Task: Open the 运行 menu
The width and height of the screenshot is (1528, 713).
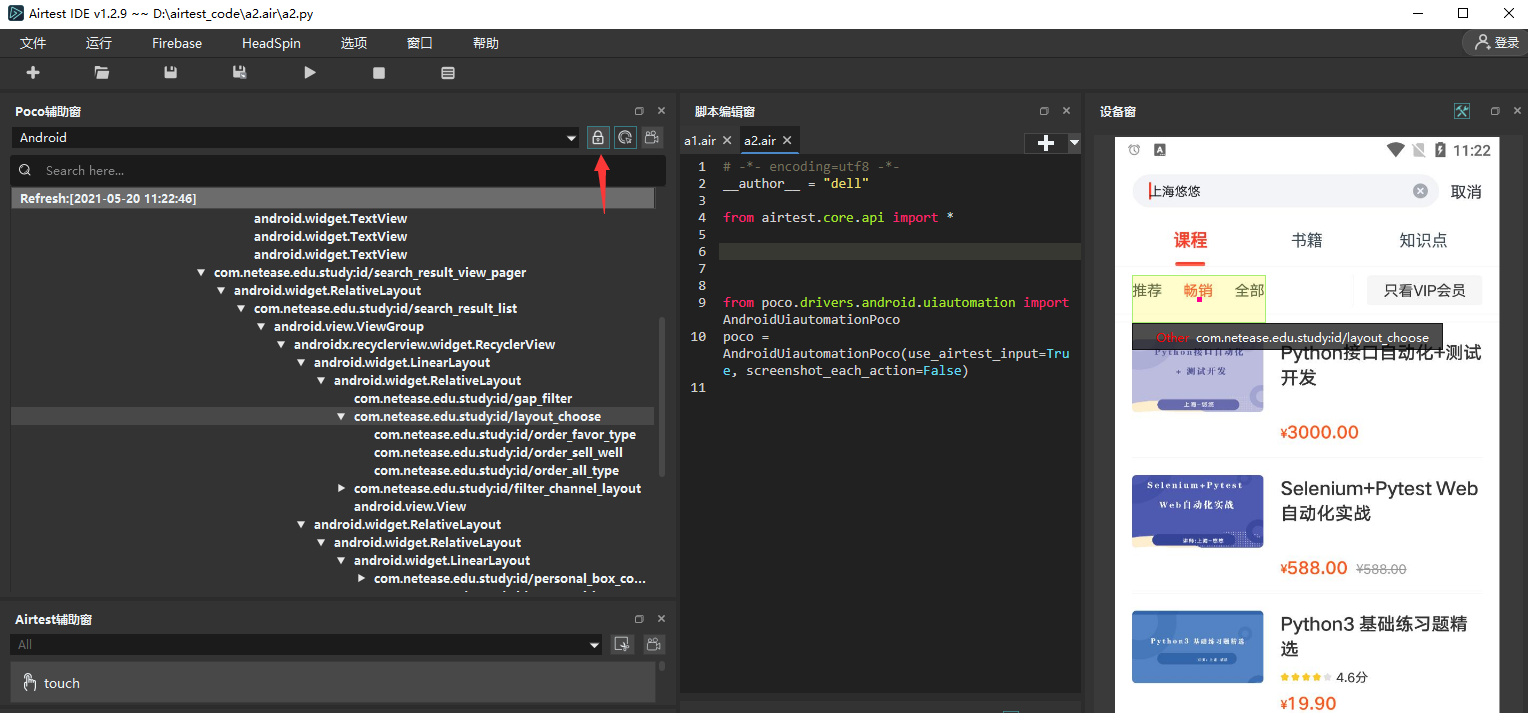Action: 99,43
